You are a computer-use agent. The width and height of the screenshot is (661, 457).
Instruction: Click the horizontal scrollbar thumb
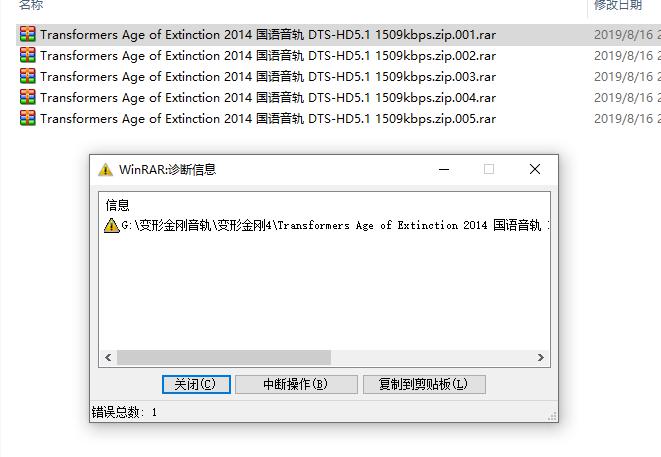coord(224,358)
